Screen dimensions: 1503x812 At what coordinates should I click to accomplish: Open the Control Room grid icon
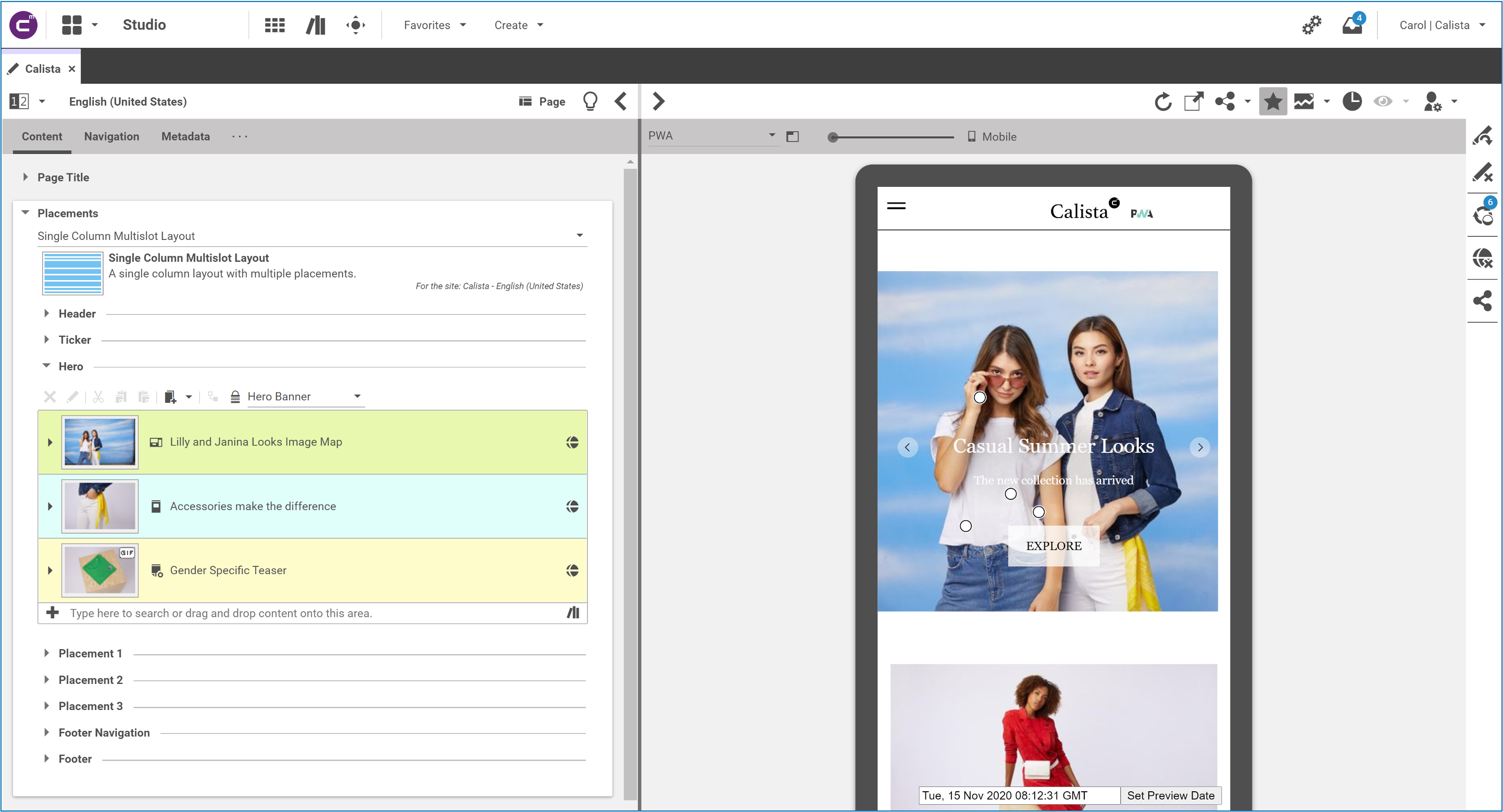(x=274, y=25)
